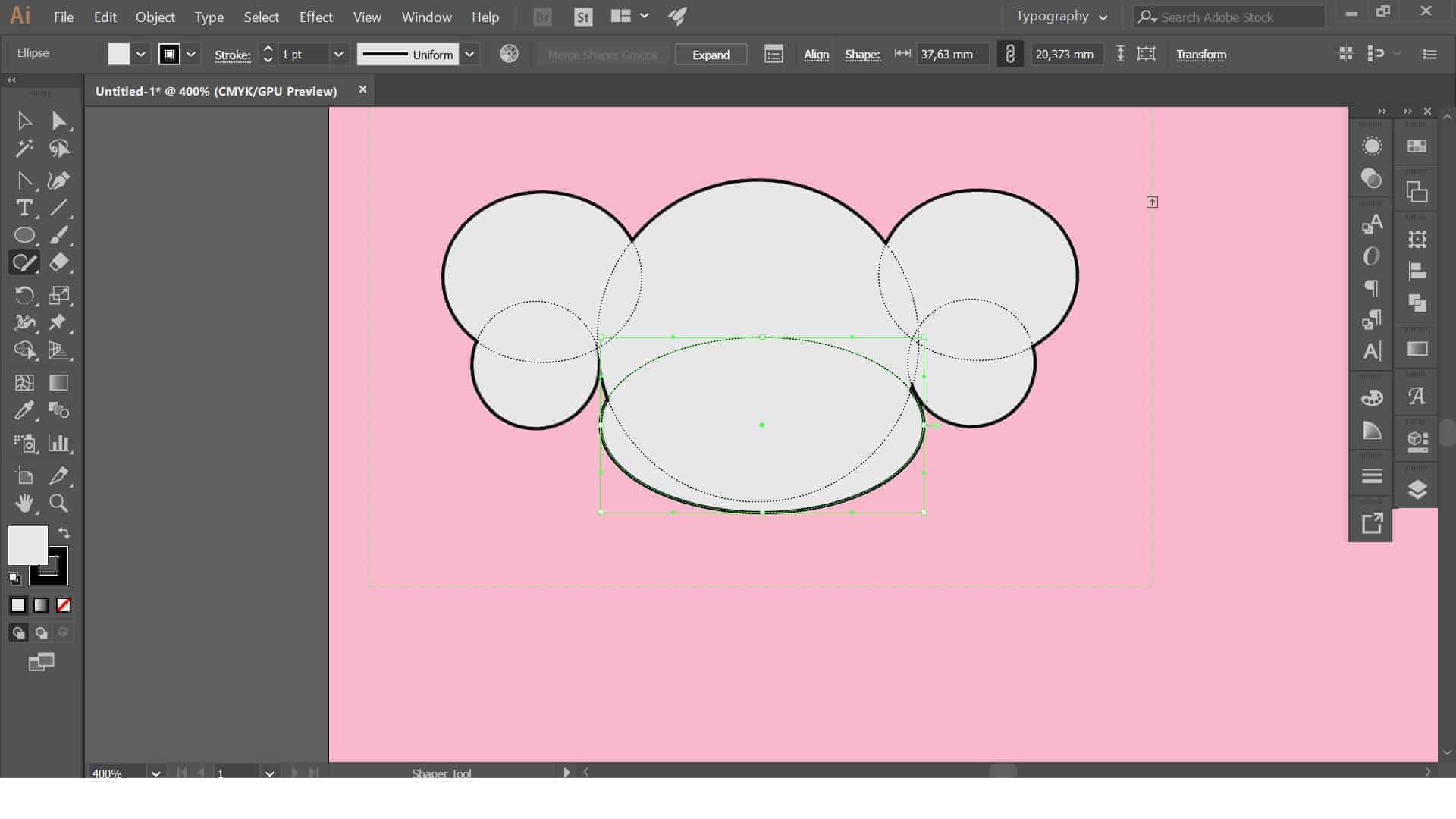
Task: Select the Lasso tool
Action: click(x=59, y=149)
